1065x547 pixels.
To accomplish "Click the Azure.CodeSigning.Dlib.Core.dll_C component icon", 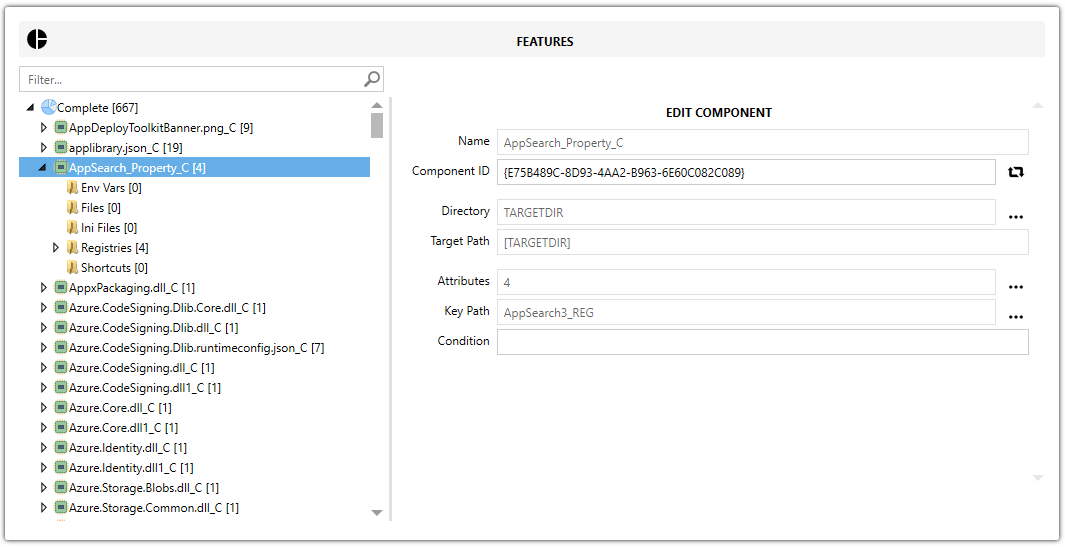I will click(60, 308).
